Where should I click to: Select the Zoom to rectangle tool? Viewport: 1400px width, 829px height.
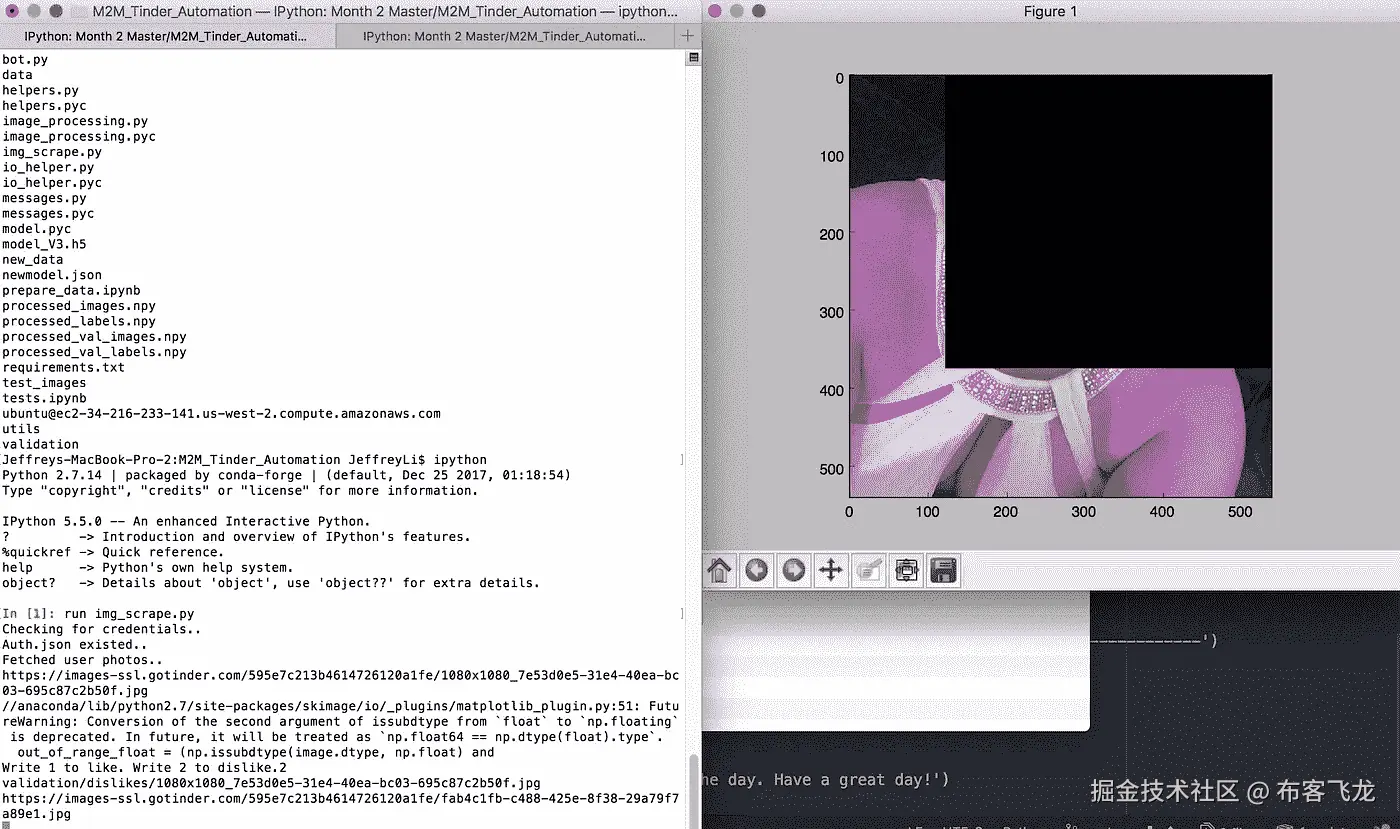pyautogui.click(x=868, y=570)
